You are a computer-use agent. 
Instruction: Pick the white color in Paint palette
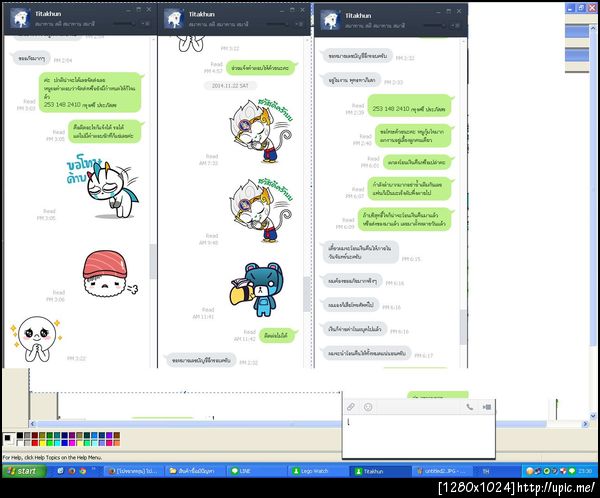point(20,443)
